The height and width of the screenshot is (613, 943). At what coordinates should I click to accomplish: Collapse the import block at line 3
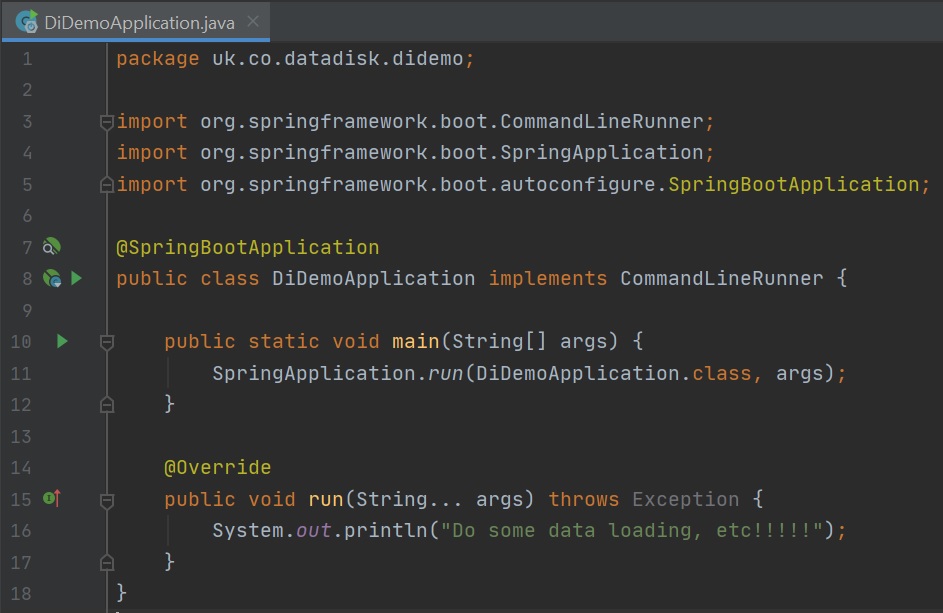(106, 122)
